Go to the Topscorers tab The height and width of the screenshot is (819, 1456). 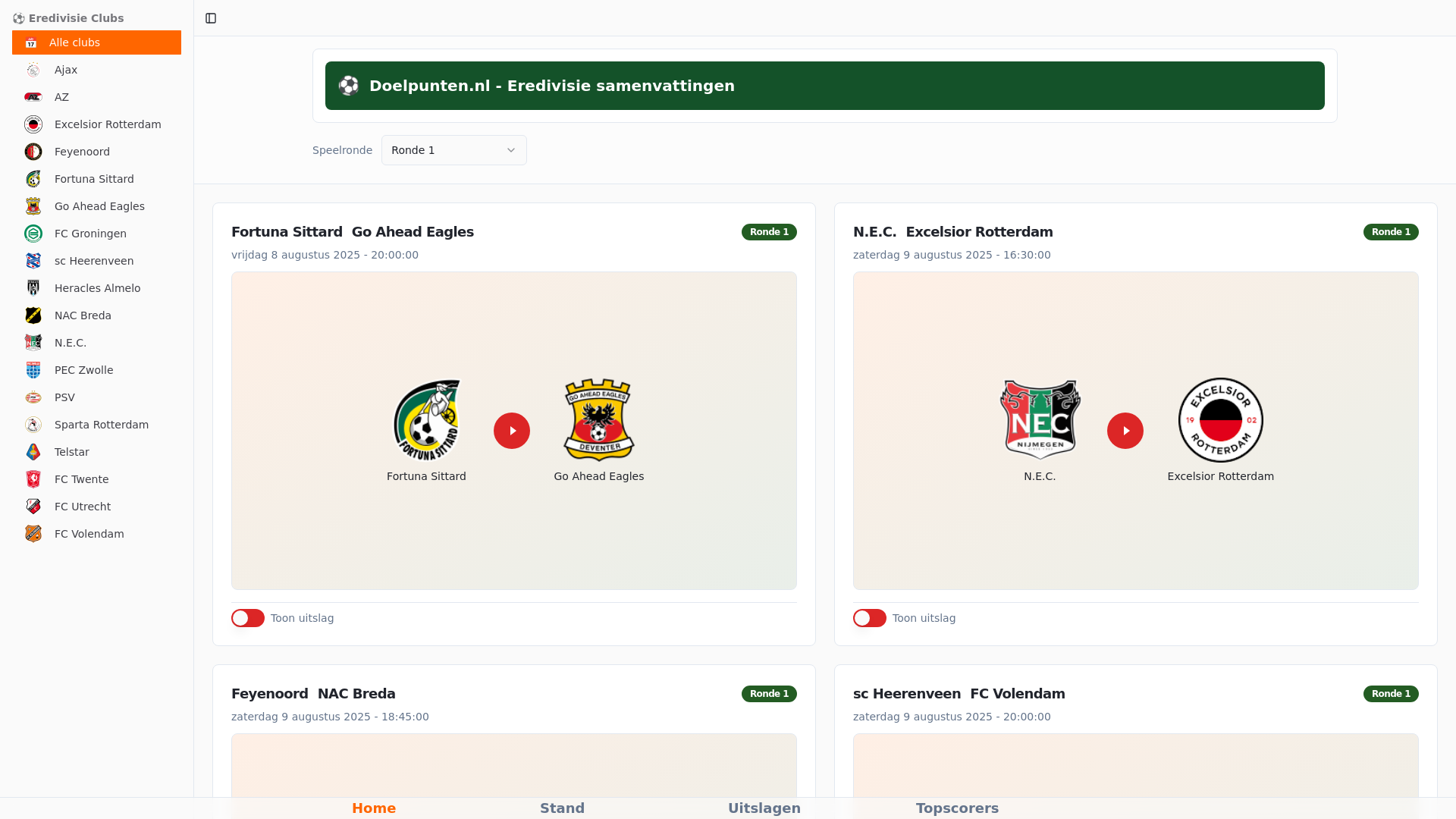click(x=957, y=808)
